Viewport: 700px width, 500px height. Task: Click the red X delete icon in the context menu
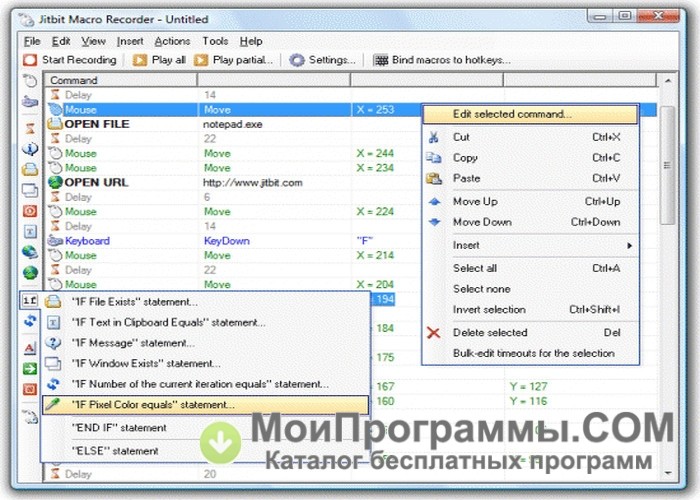click(x=433, y=333)
